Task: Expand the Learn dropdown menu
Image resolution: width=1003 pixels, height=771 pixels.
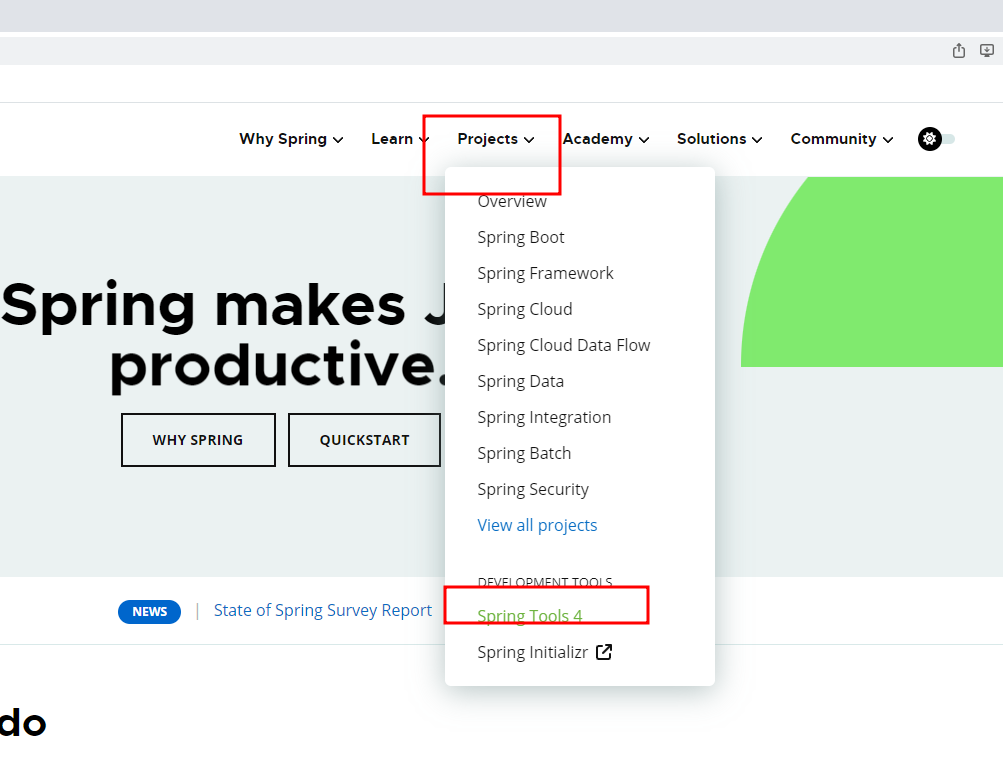Action: coord(400,139)
